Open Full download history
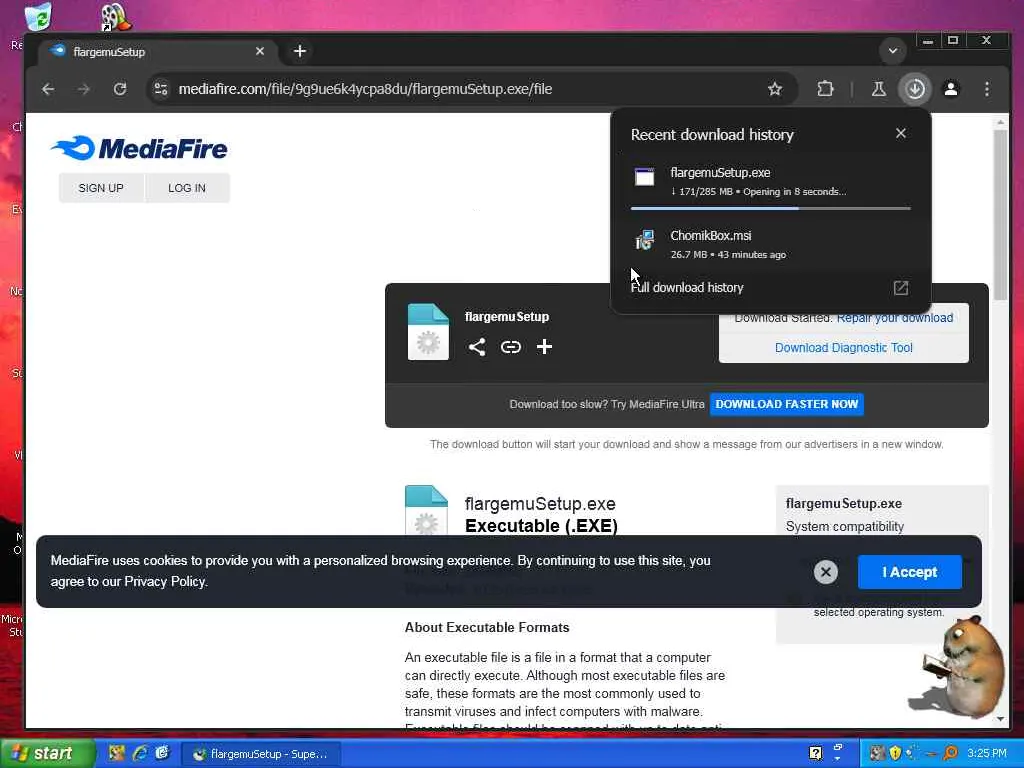1024x768 pixels. tap(687, 287)
